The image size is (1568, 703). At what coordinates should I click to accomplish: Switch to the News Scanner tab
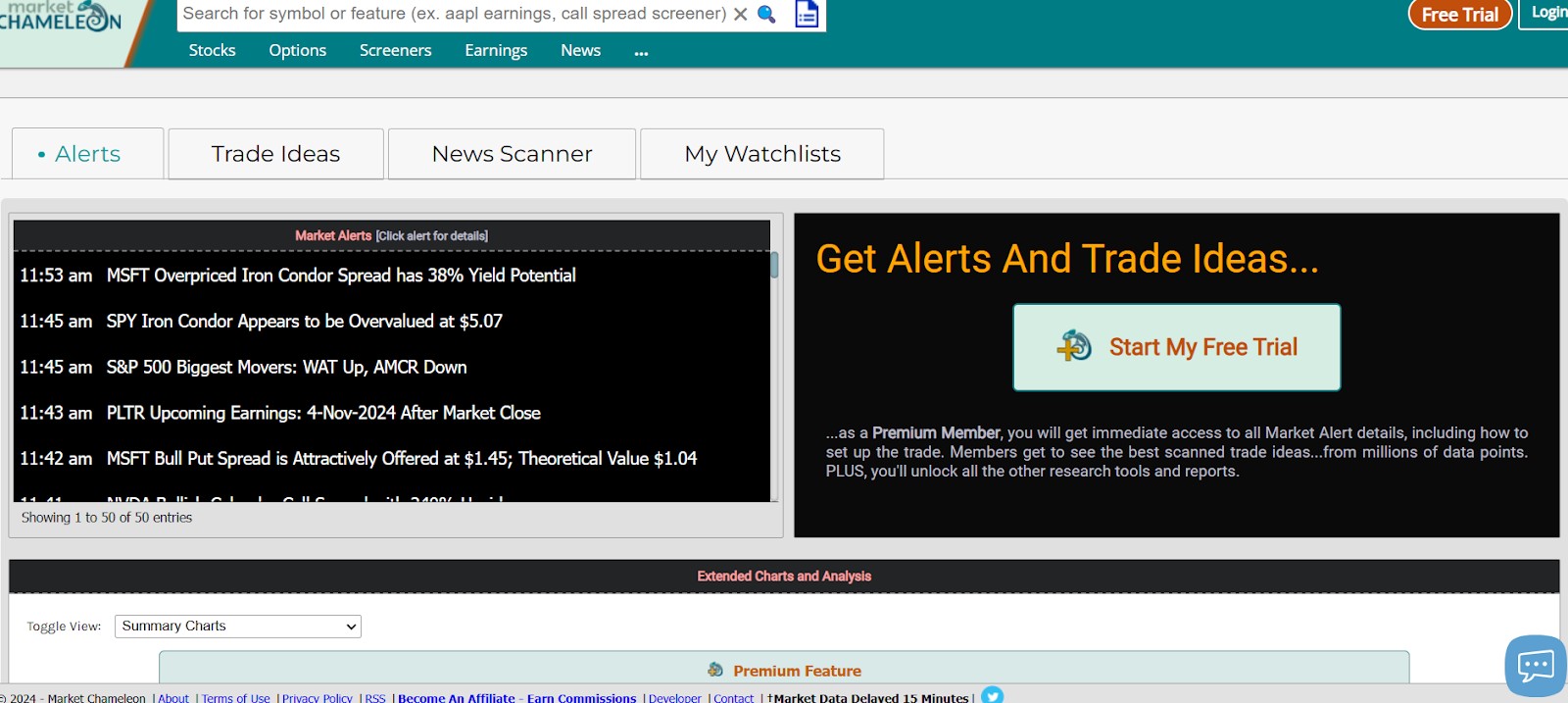click(x=512, y=154)
